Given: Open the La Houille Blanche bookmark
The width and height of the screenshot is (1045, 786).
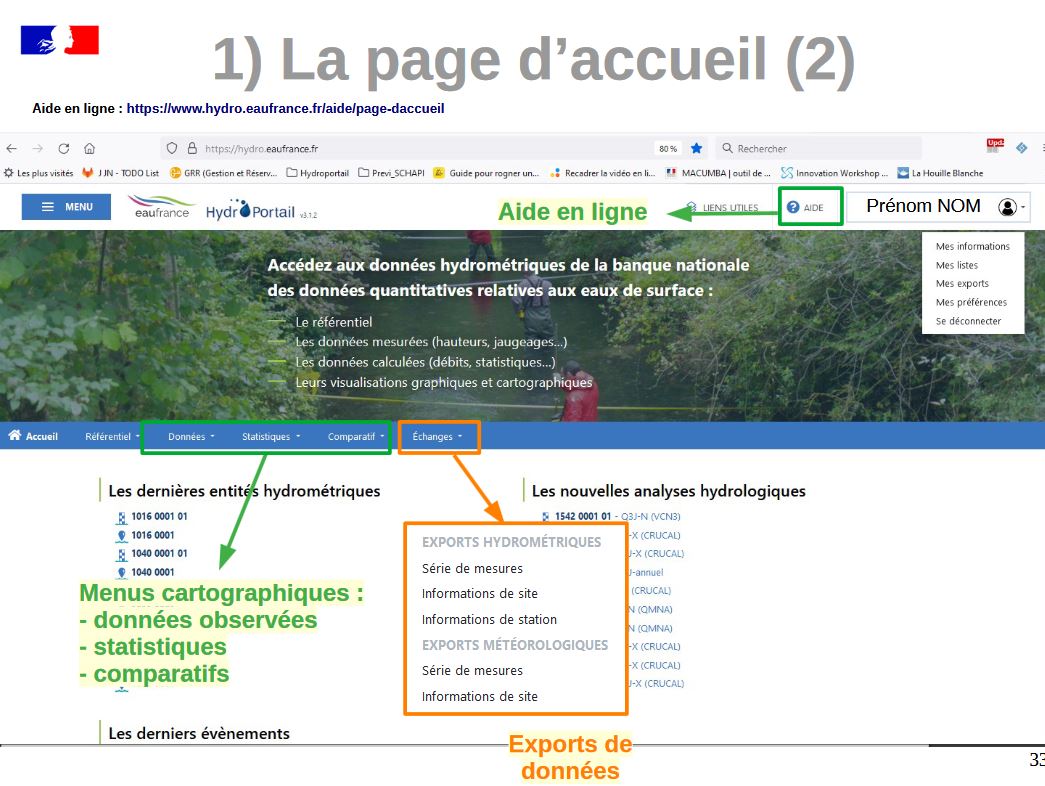Looking at the screenshot, I should coord(940,173).
